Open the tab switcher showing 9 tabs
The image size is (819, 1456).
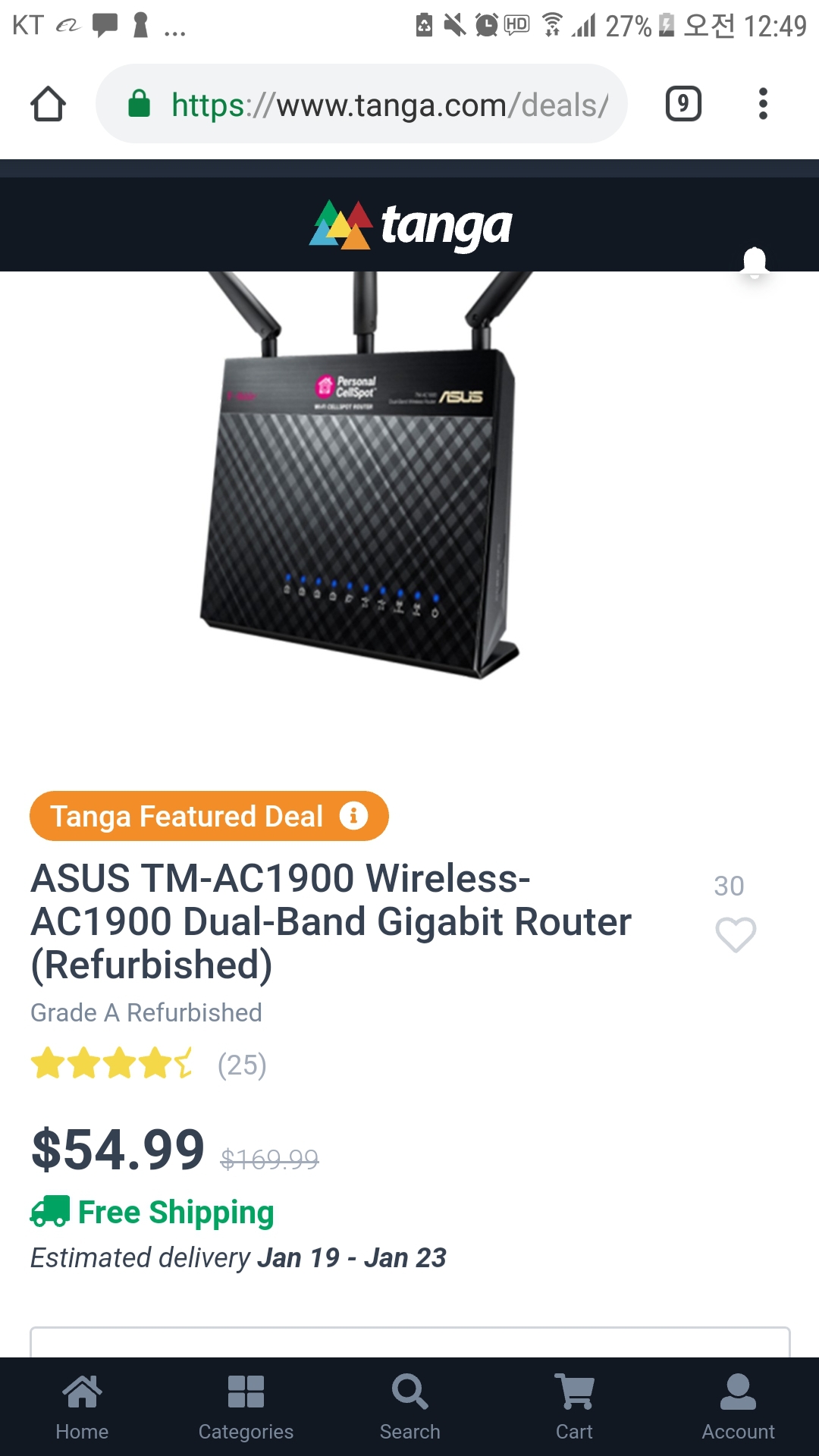[683, 104]
